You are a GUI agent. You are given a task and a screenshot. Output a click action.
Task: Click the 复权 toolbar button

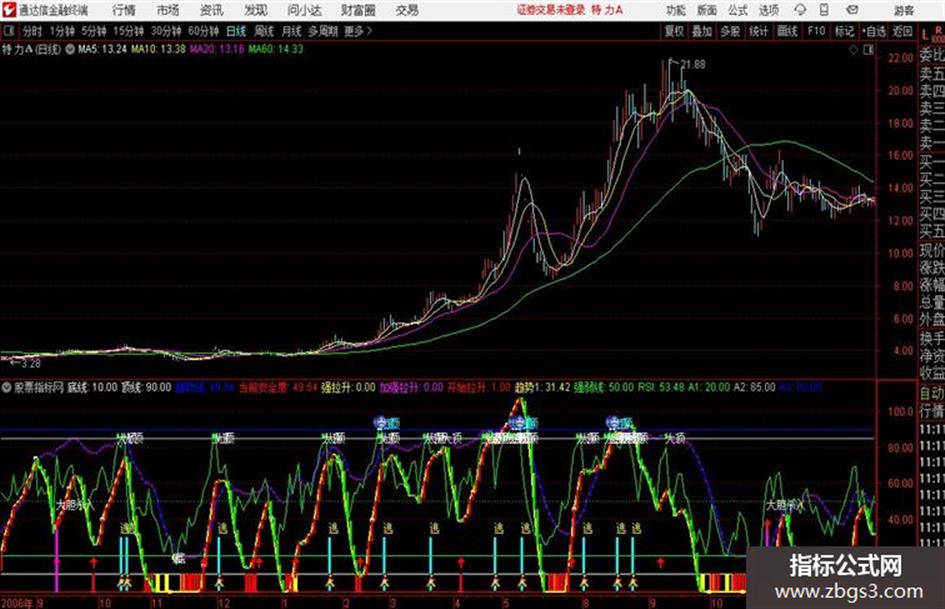click(674, 31)
